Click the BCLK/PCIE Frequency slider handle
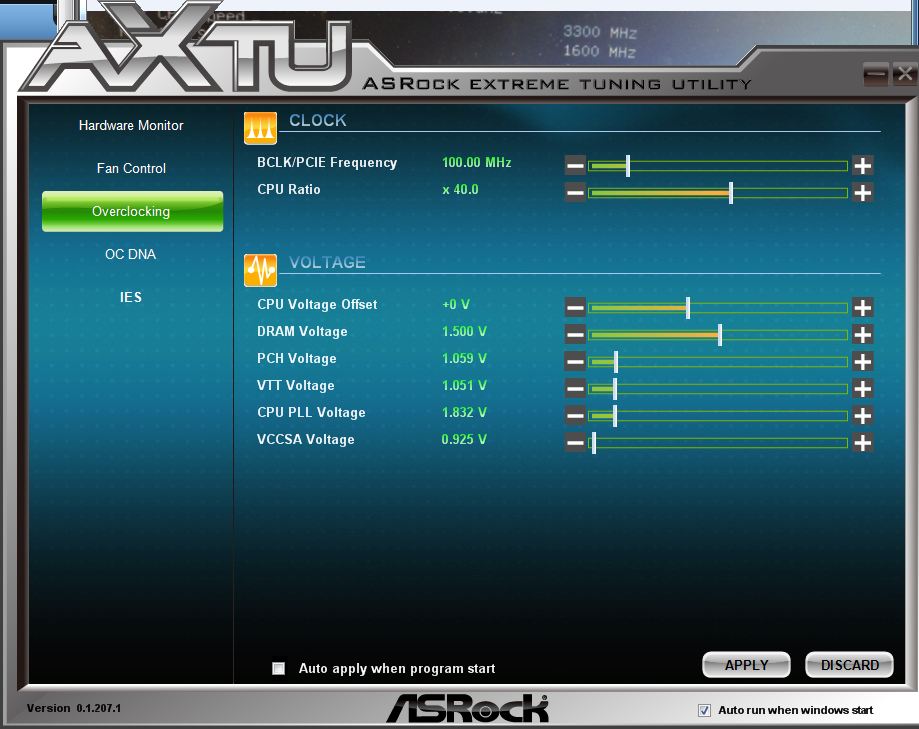 click(x=628, y=166)
